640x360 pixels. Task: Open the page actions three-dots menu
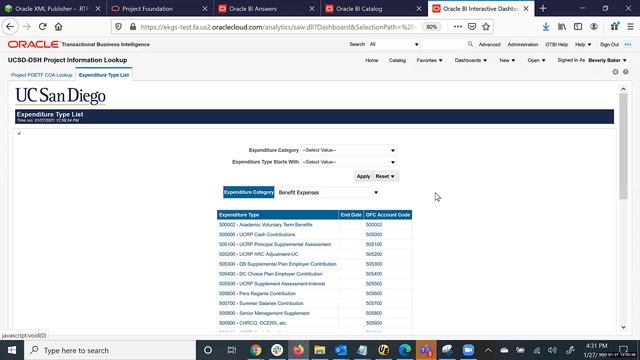coord(458,27)
